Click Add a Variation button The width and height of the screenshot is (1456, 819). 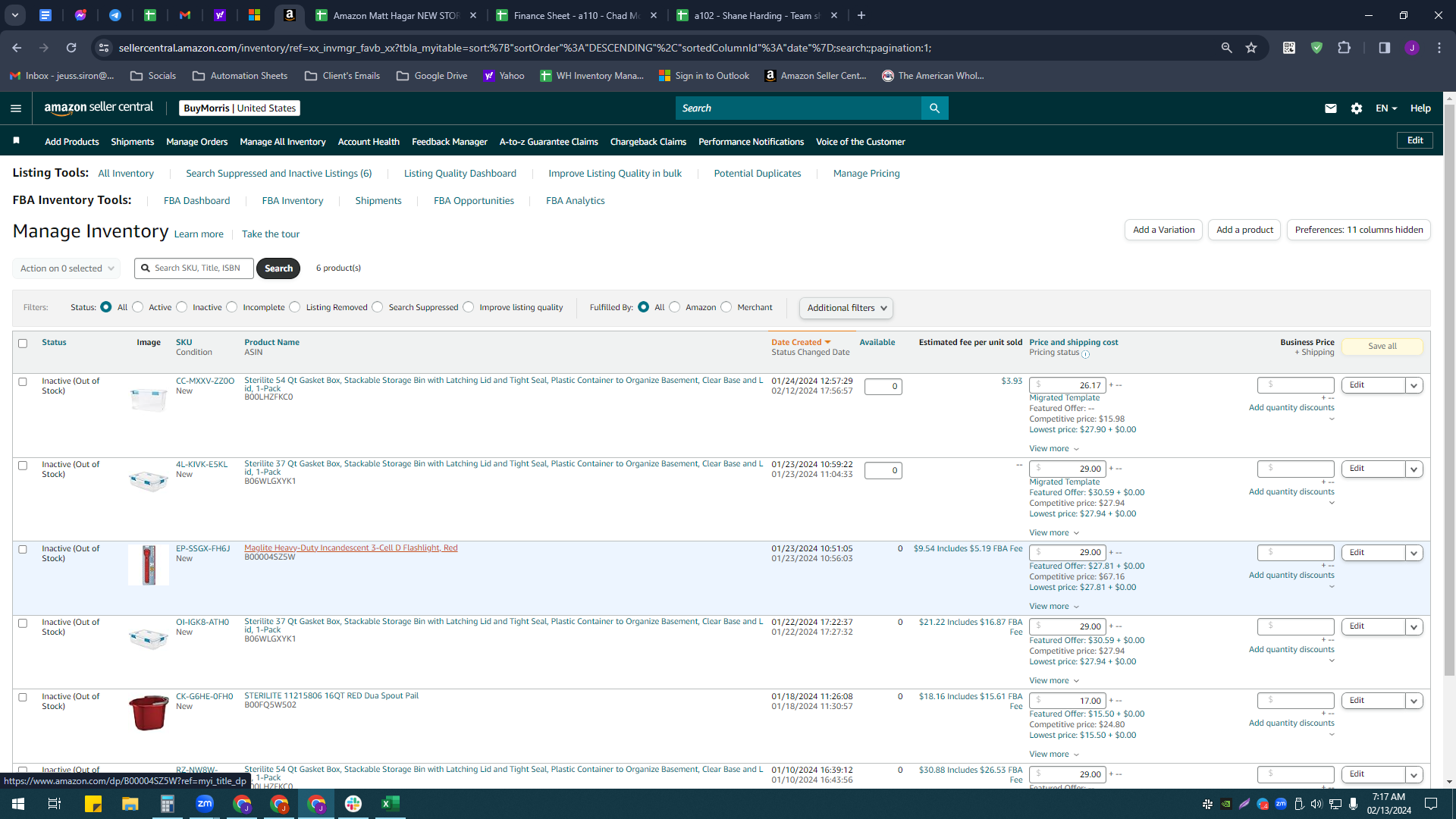[x=1163, y=230]
